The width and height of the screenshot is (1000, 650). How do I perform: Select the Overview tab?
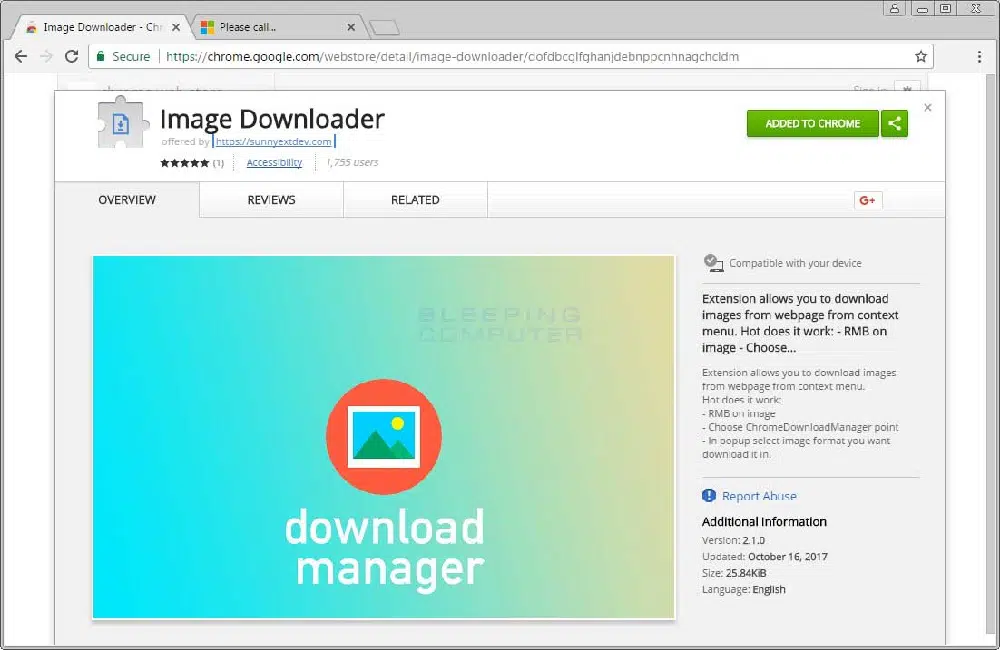(127, 200)
